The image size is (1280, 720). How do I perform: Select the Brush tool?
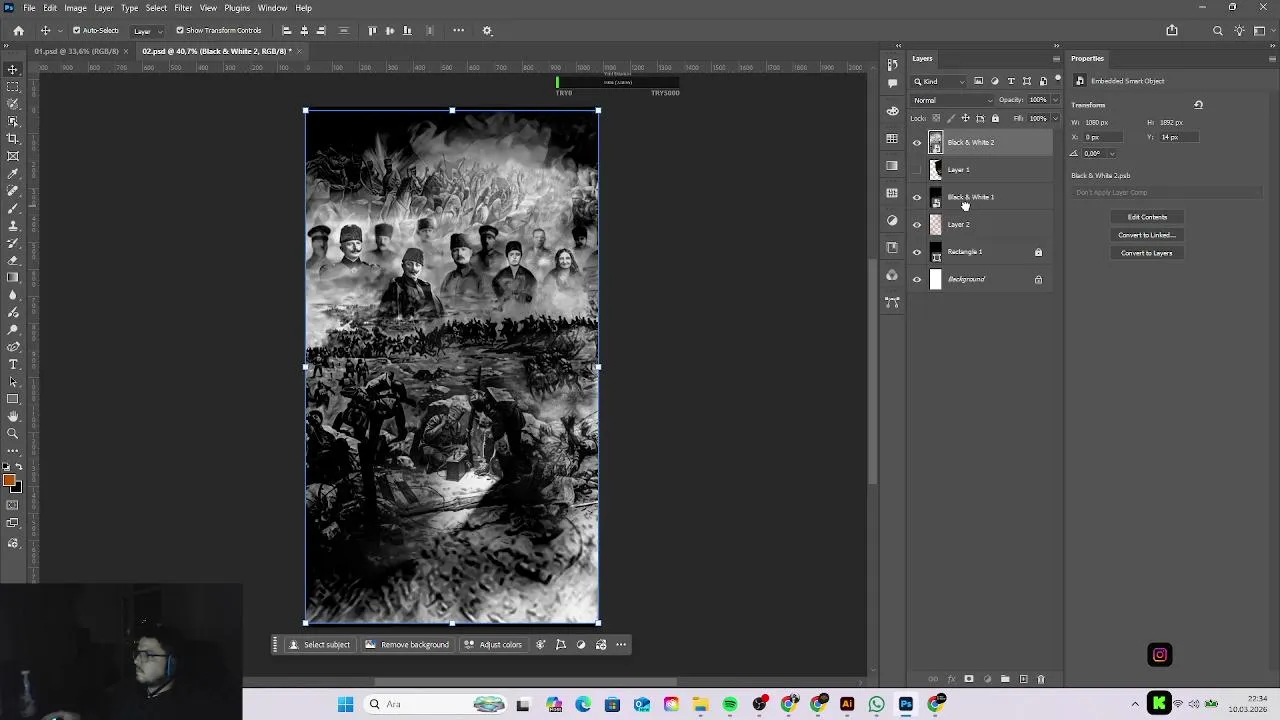[13, 208]
